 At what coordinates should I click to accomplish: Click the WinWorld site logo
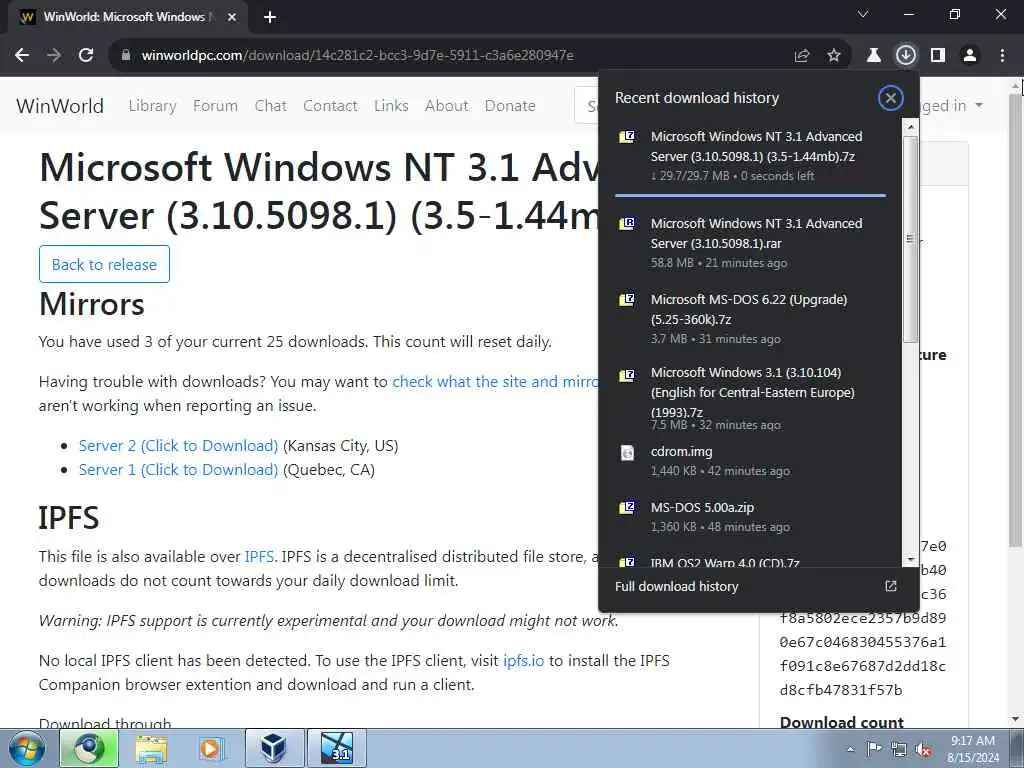coord(60,106)
